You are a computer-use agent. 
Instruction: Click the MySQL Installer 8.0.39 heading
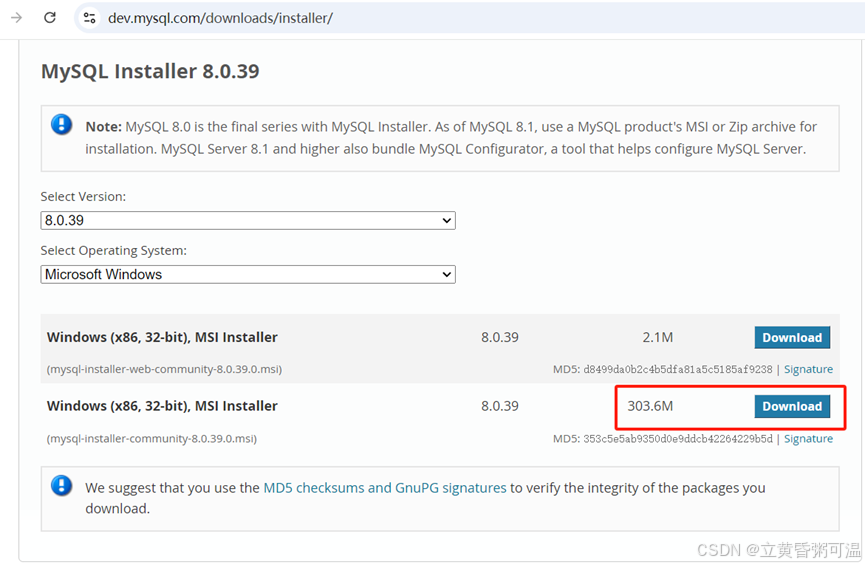coord(150,71)
